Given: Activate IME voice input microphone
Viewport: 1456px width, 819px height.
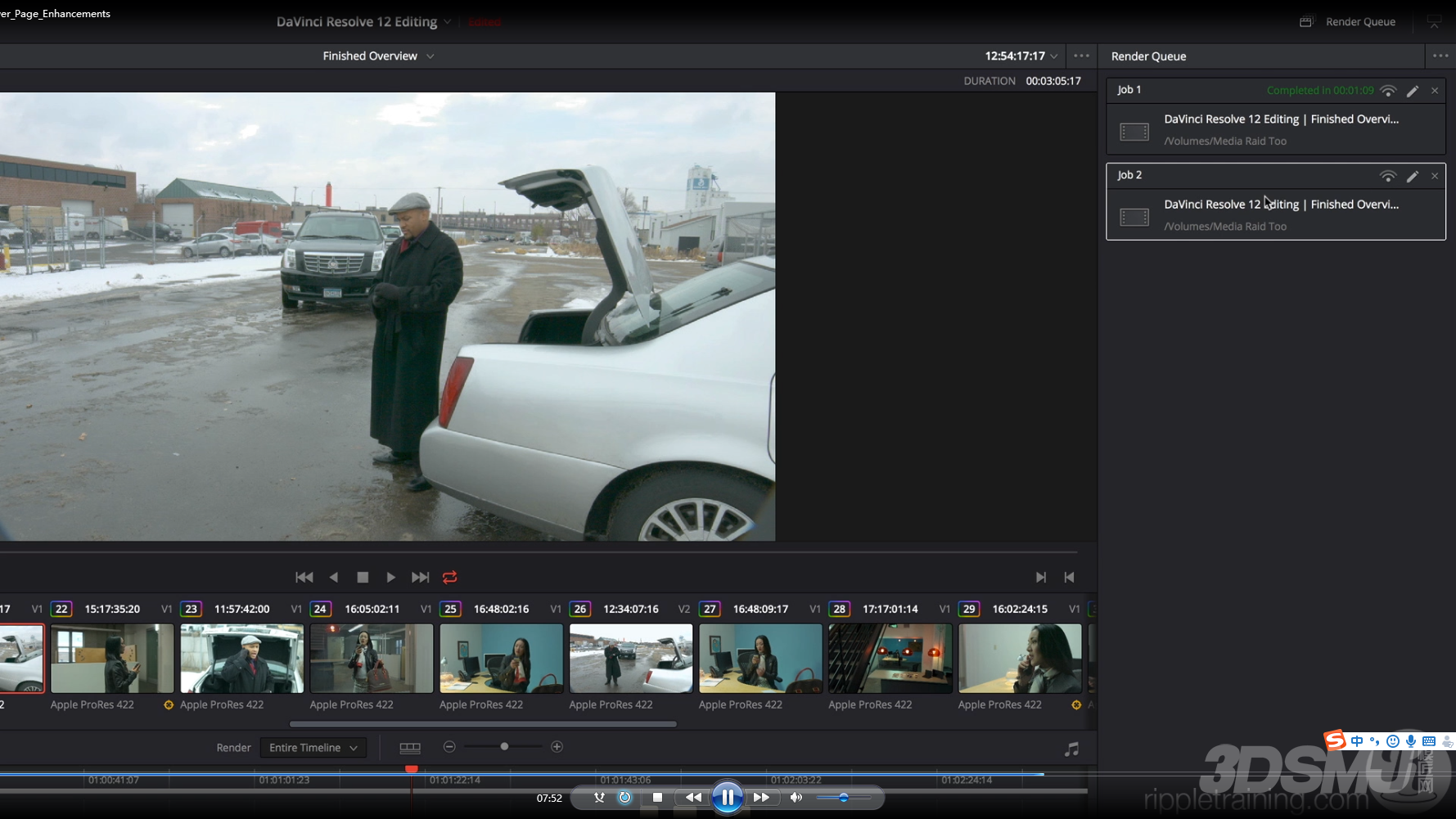Looking at the screenshot, I should click(1410, 741).
